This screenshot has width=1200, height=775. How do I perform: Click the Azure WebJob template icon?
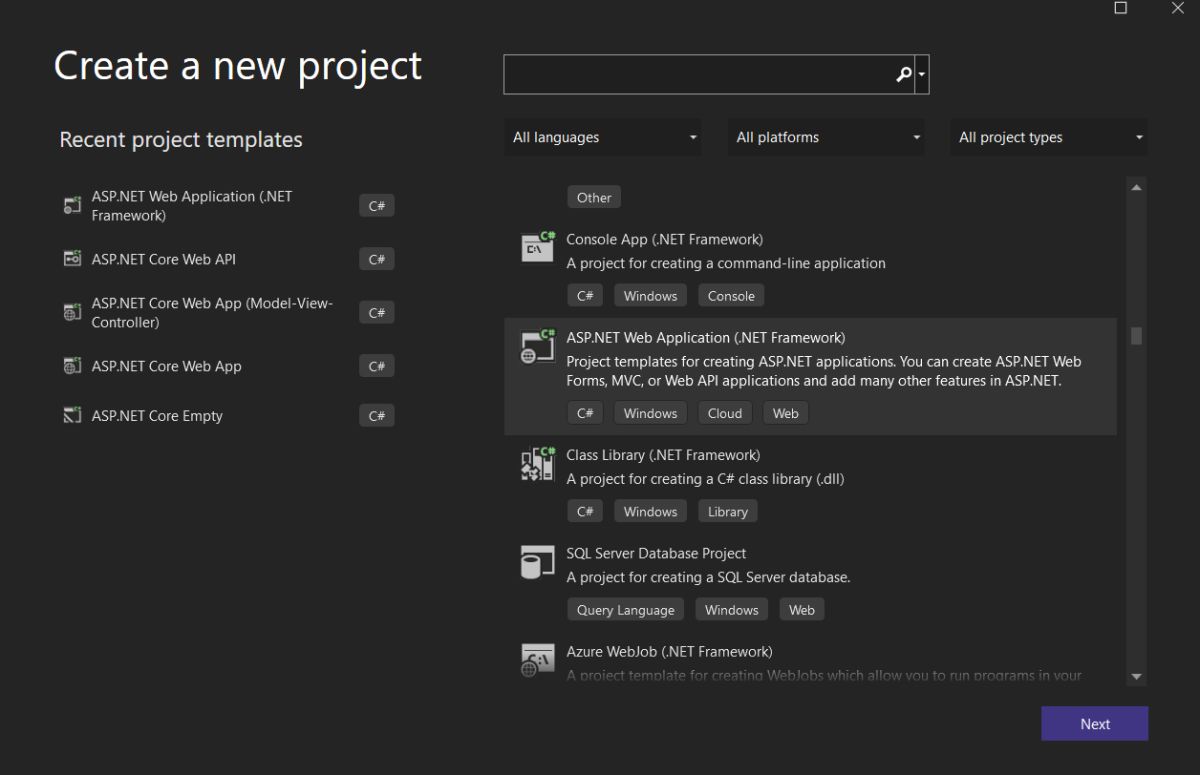click(537, 660)
